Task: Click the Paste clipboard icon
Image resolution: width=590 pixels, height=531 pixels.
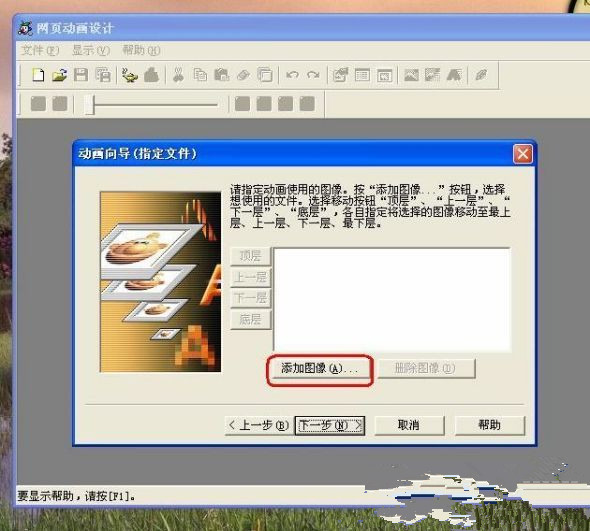Action: coord(222,75)
